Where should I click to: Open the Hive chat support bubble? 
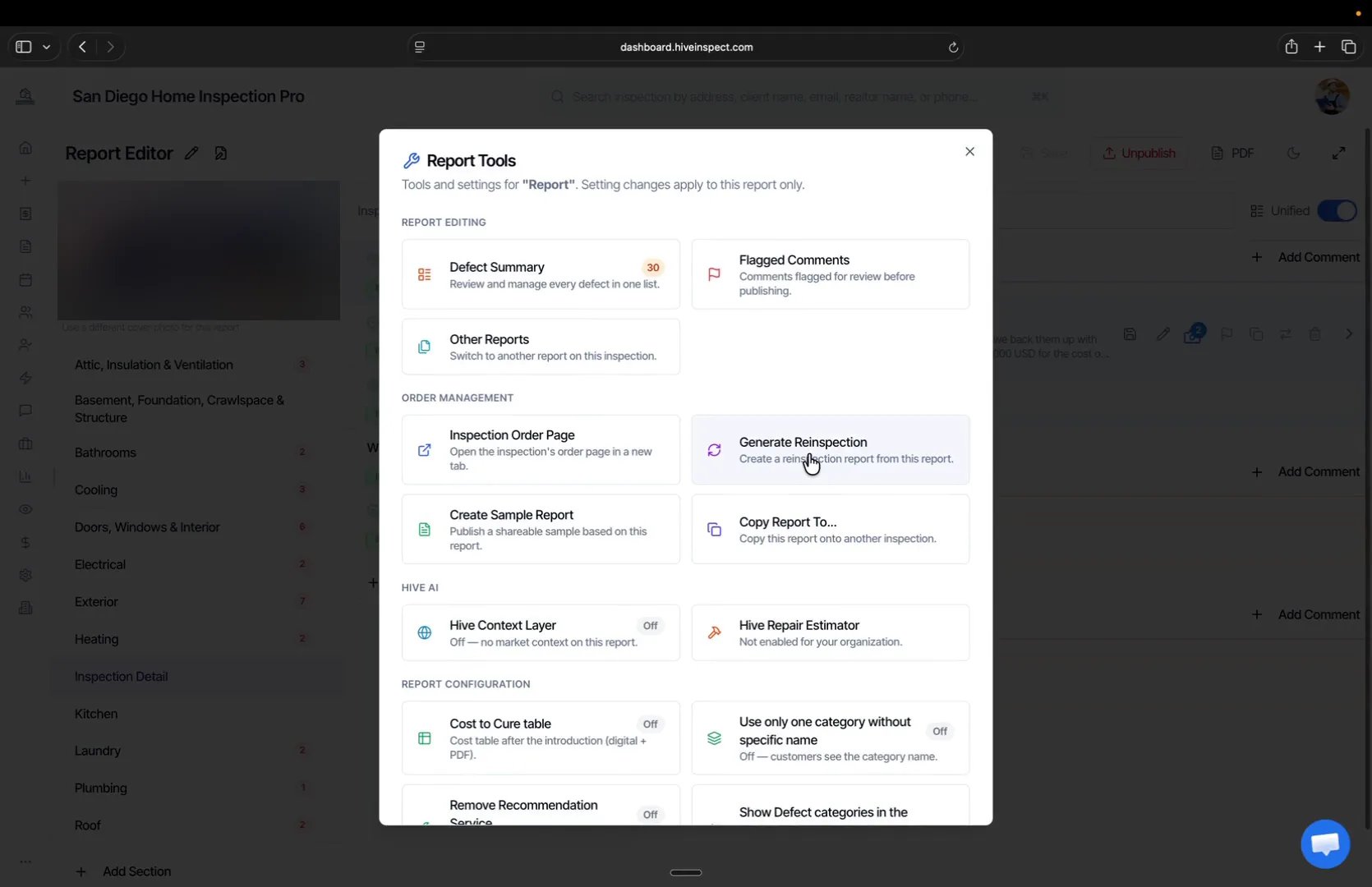pyautogui.click(x=1325, y=843)
